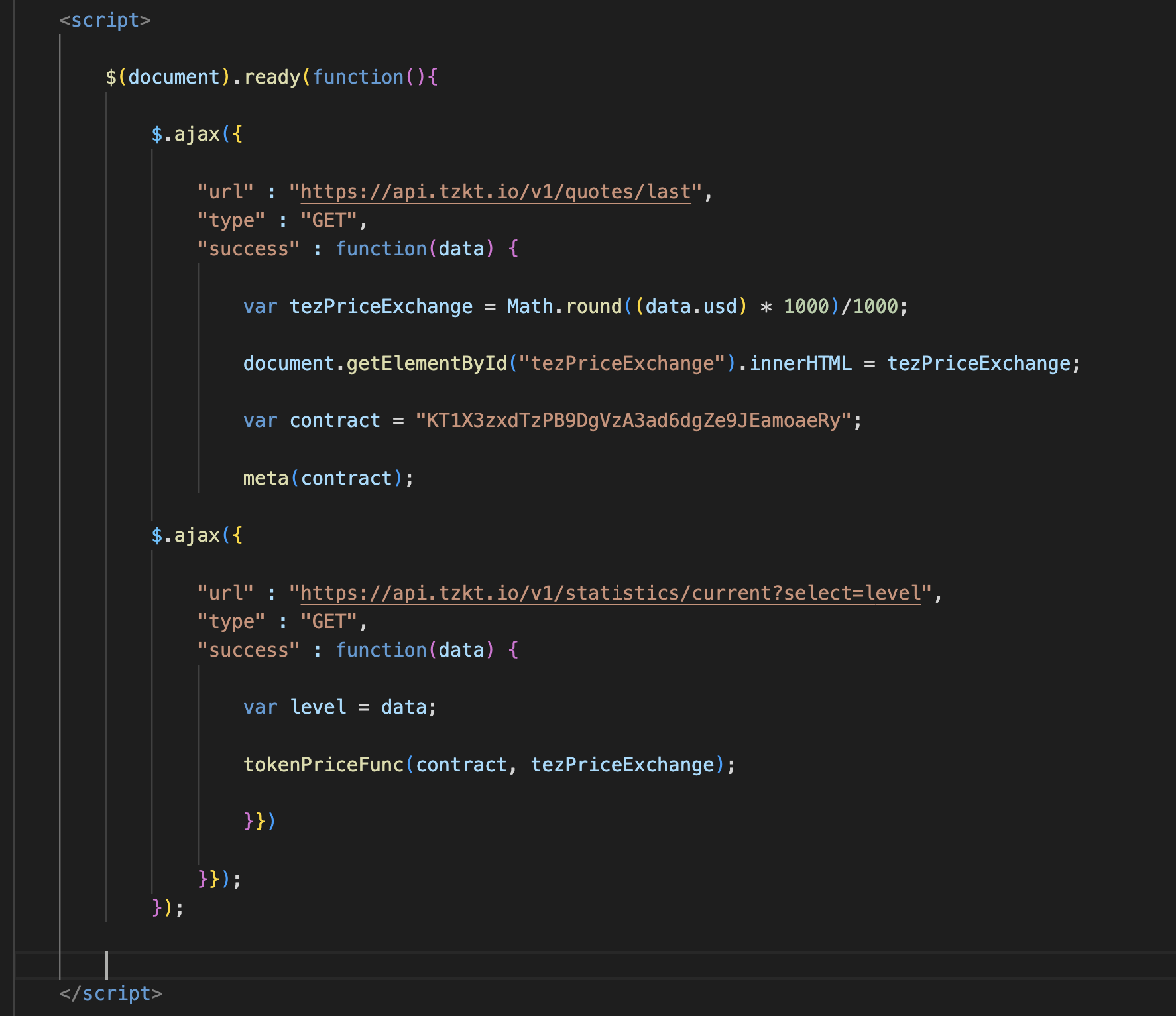Click the closing script tag
Image resolution: width=1176 pixels, height=1016 pixels.
pos(110,993)
